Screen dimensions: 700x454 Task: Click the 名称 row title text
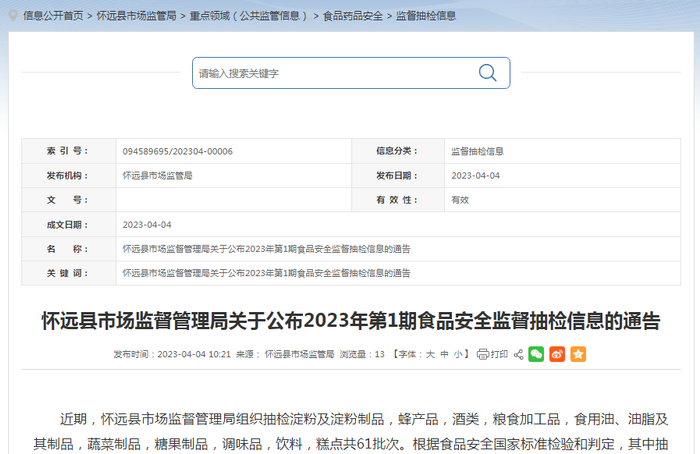[x=267, y=249]
